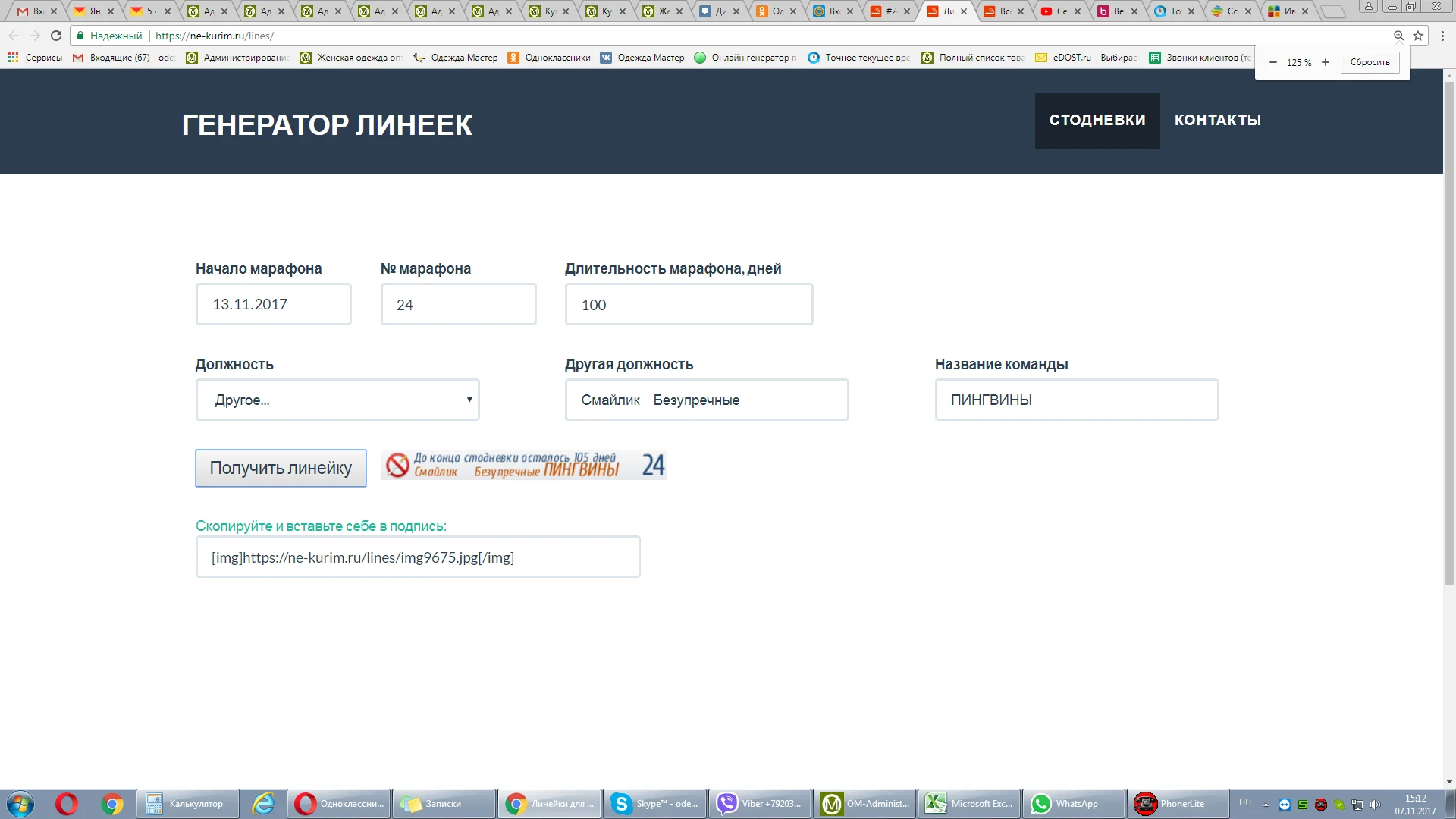Click the generated ruler banner image
This screenshot has width=1456, height=819.
click(523, 465)
